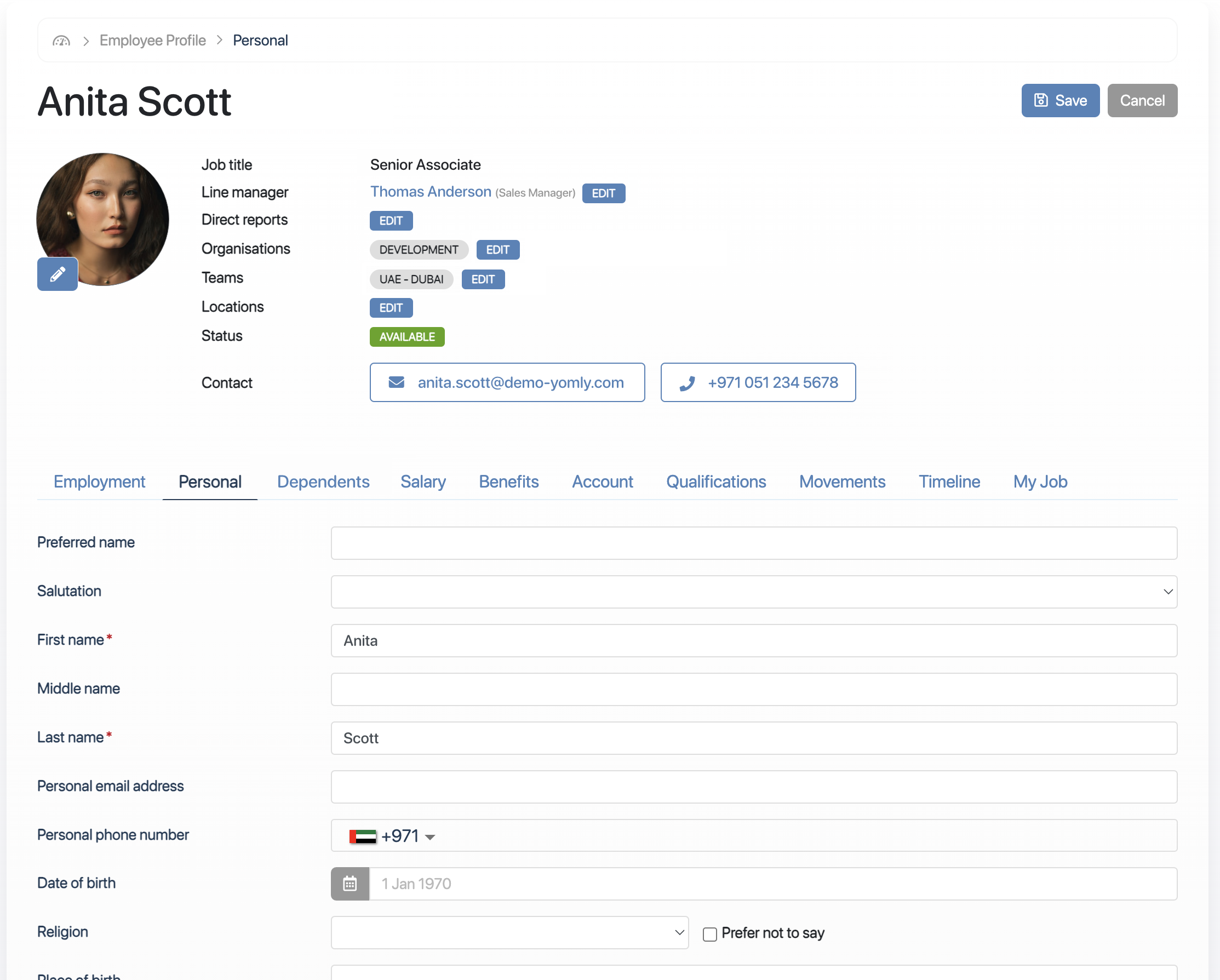Switch to the Employment tab
This screenshot has width=1220, height=980.
click(x=99, y=482)
